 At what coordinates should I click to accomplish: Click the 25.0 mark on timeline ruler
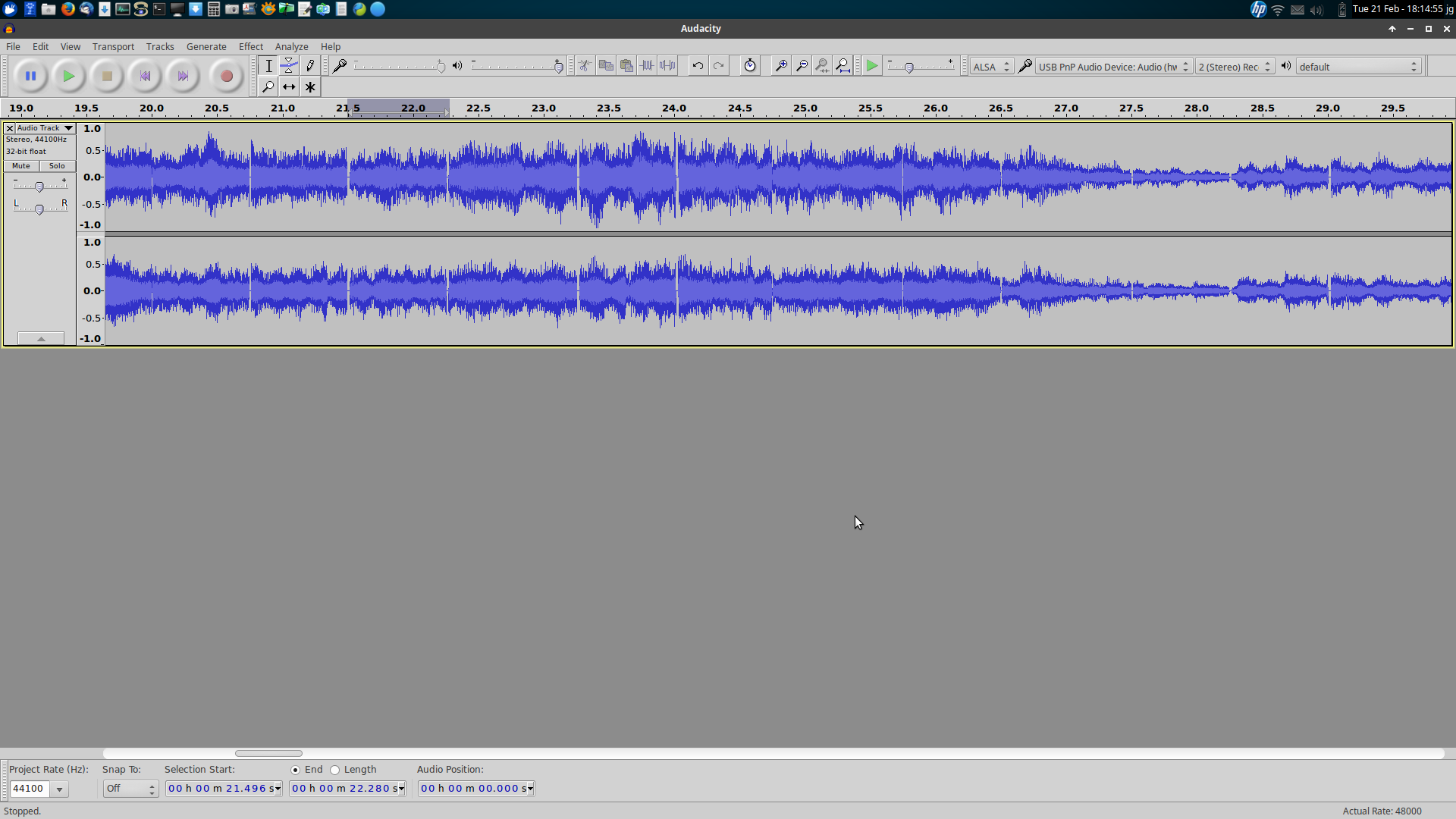(805, 108)
